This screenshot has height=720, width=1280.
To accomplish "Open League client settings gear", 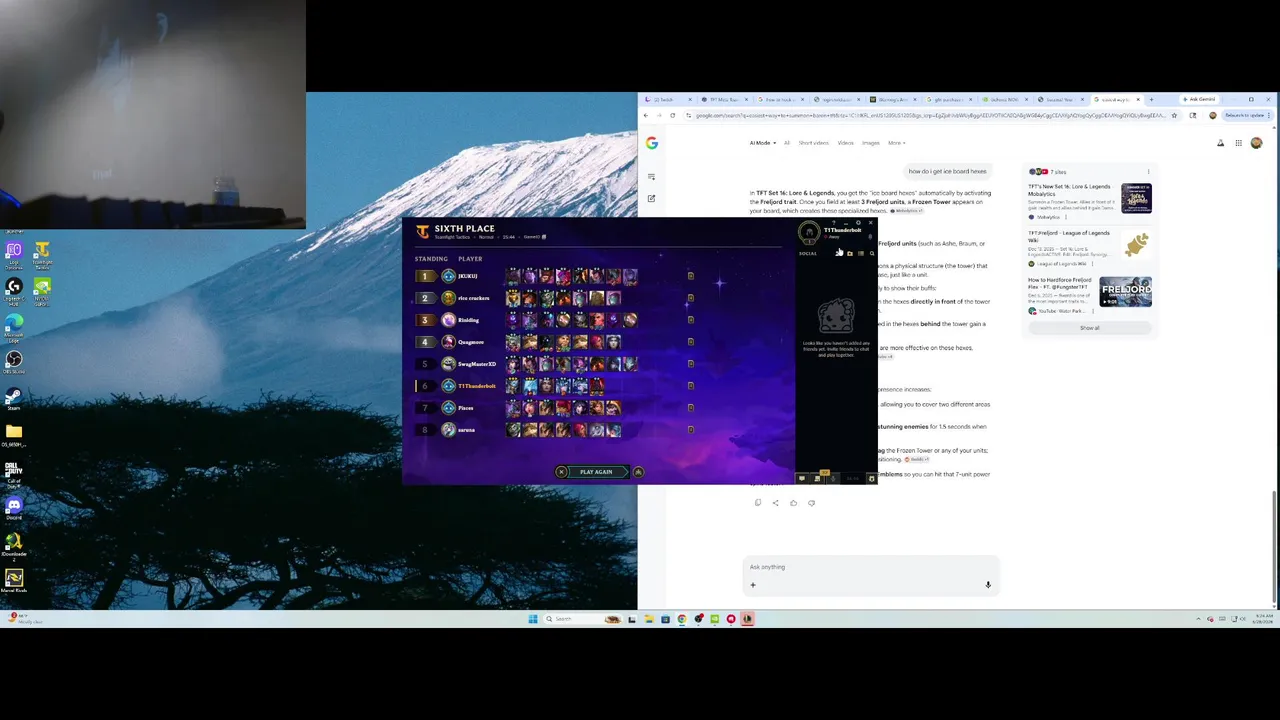I will pyautogui.click(x=858, y=223).
